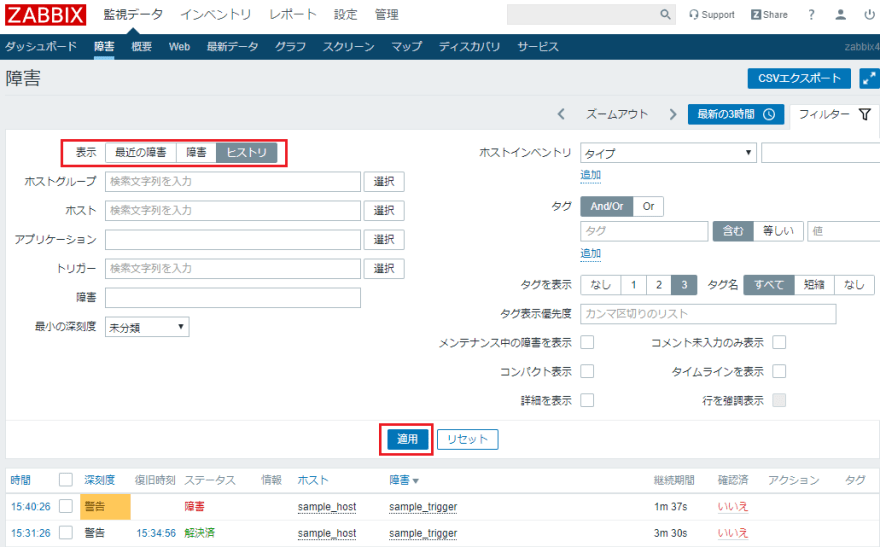Screen dimensions: 880x547
Task: Click the search magnifier icon
Action: (665, 14)
